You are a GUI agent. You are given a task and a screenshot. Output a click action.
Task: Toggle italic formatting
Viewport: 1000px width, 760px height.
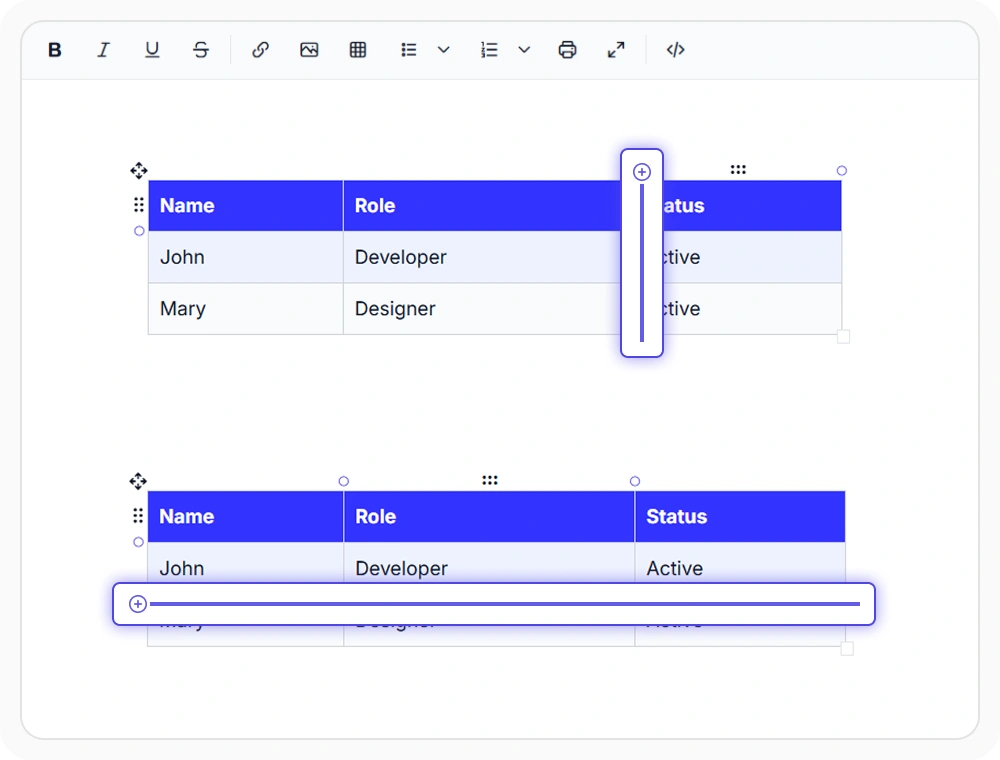click(x=103, y=50)
